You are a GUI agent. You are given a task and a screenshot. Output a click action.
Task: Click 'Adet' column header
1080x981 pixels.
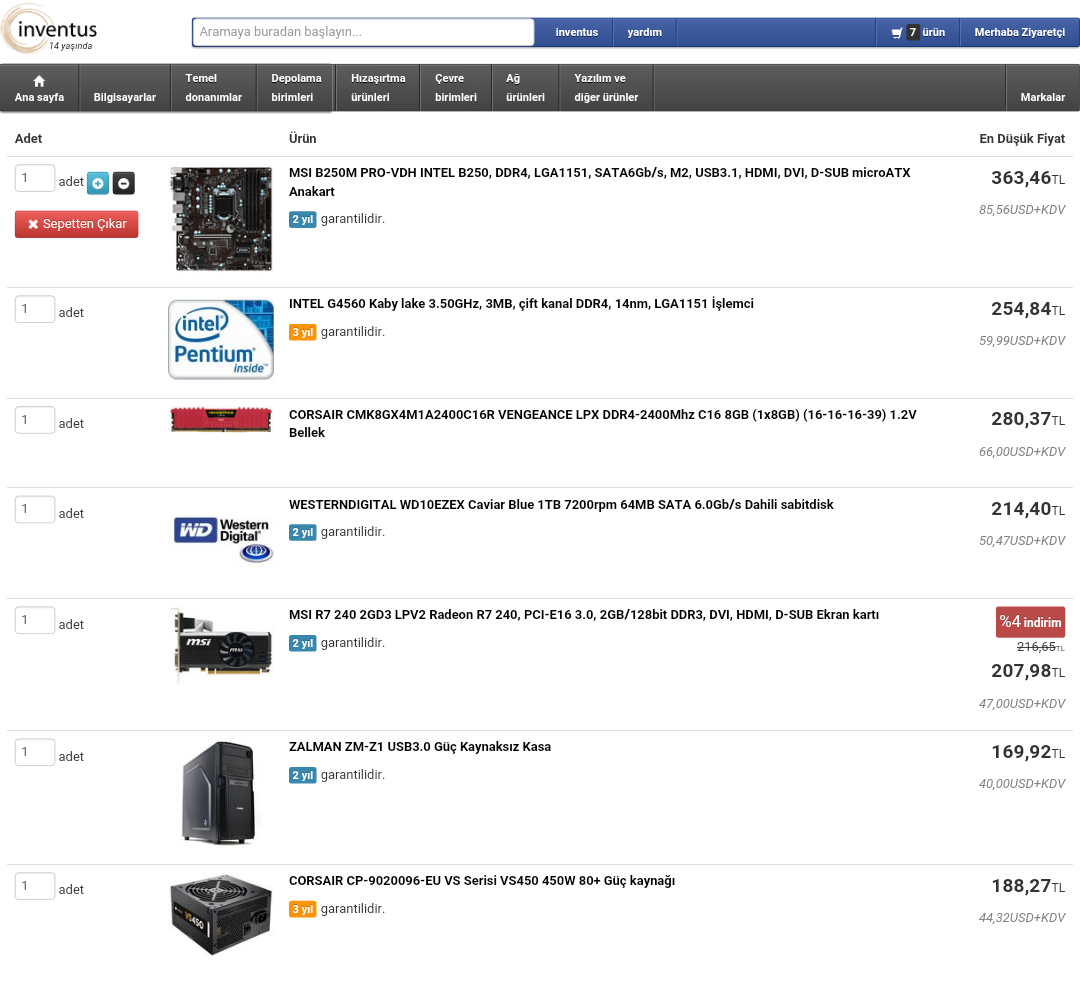coord(28,138)
